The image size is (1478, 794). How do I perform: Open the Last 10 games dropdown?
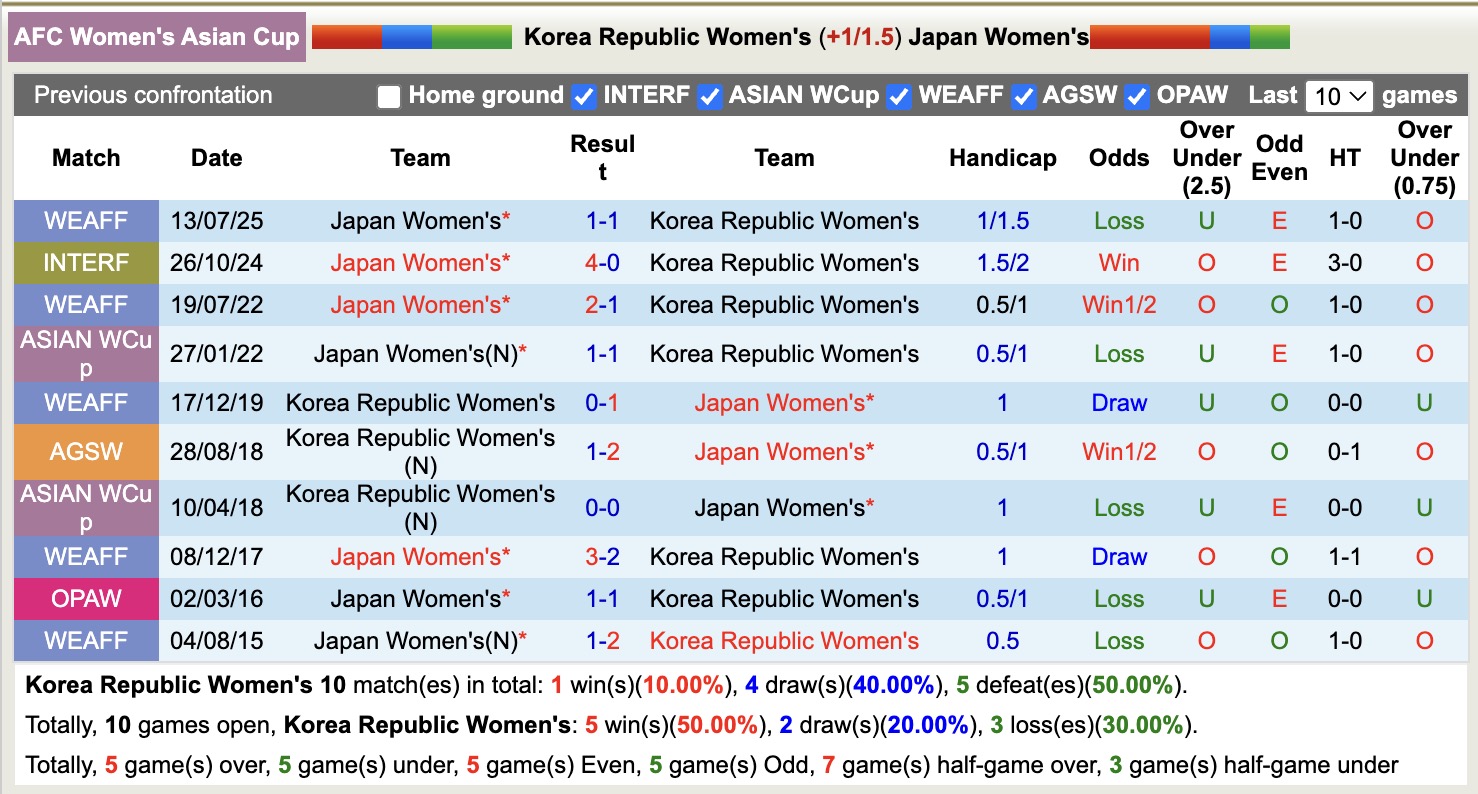1339,97
